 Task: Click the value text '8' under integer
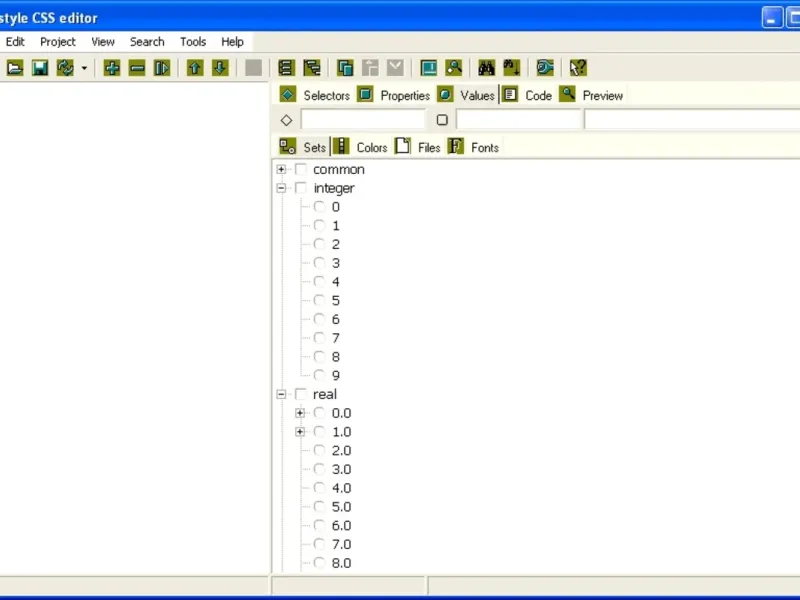[x=336, y=357]
